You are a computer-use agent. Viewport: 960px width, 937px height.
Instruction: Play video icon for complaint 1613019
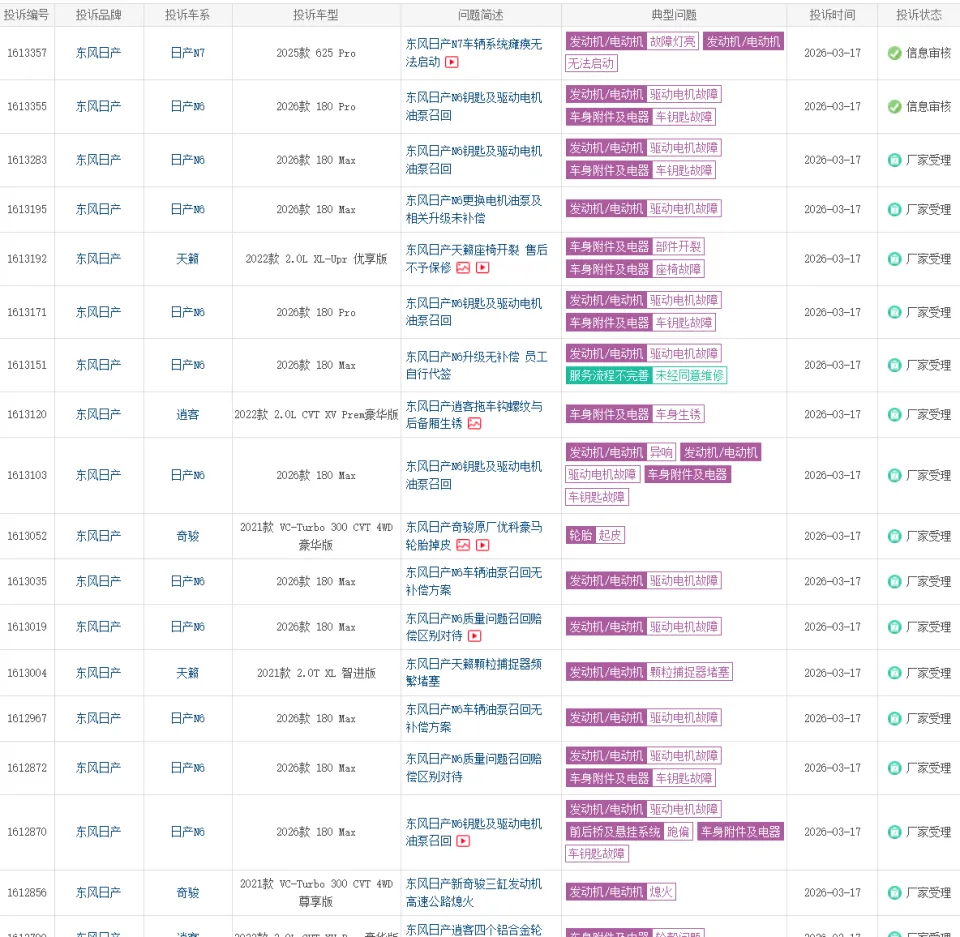pos(474,636)
